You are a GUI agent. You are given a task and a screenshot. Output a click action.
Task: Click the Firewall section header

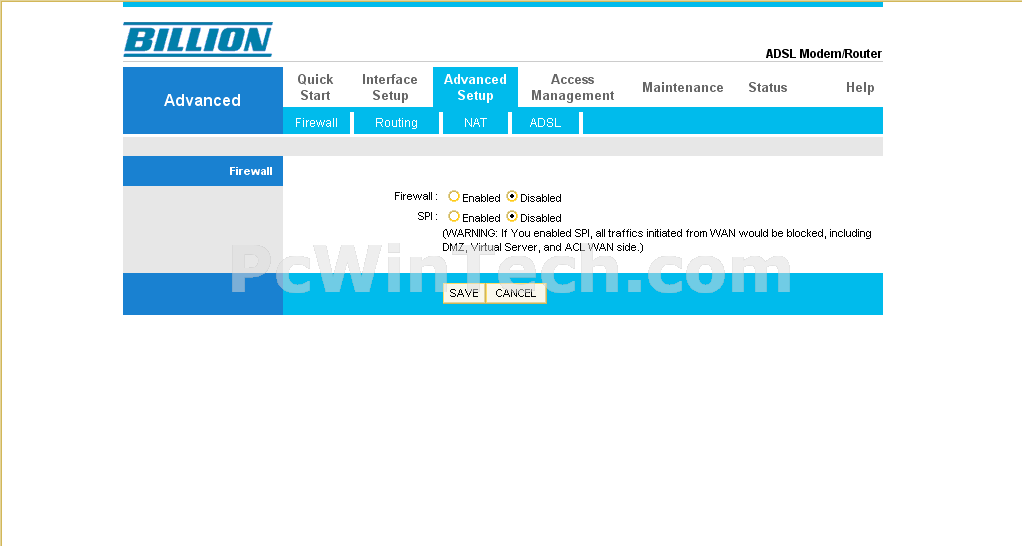(x=203, y=171)
